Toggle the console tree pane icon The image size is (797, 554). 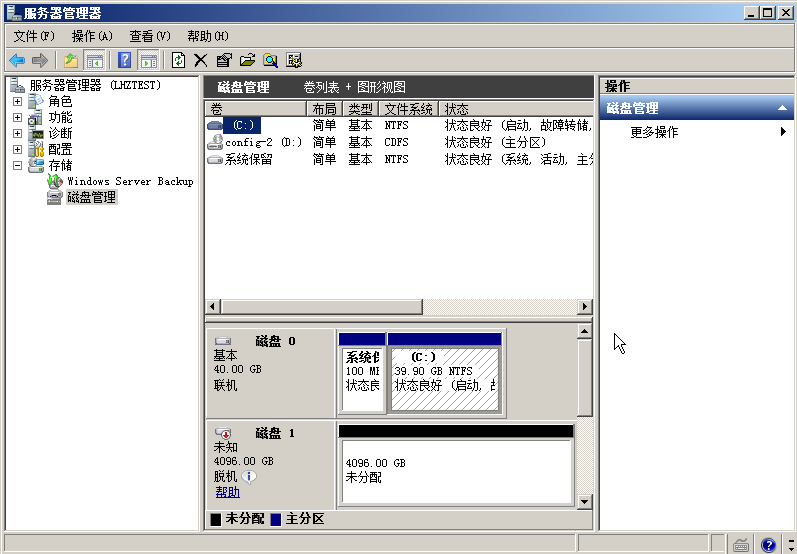(94, 60)
